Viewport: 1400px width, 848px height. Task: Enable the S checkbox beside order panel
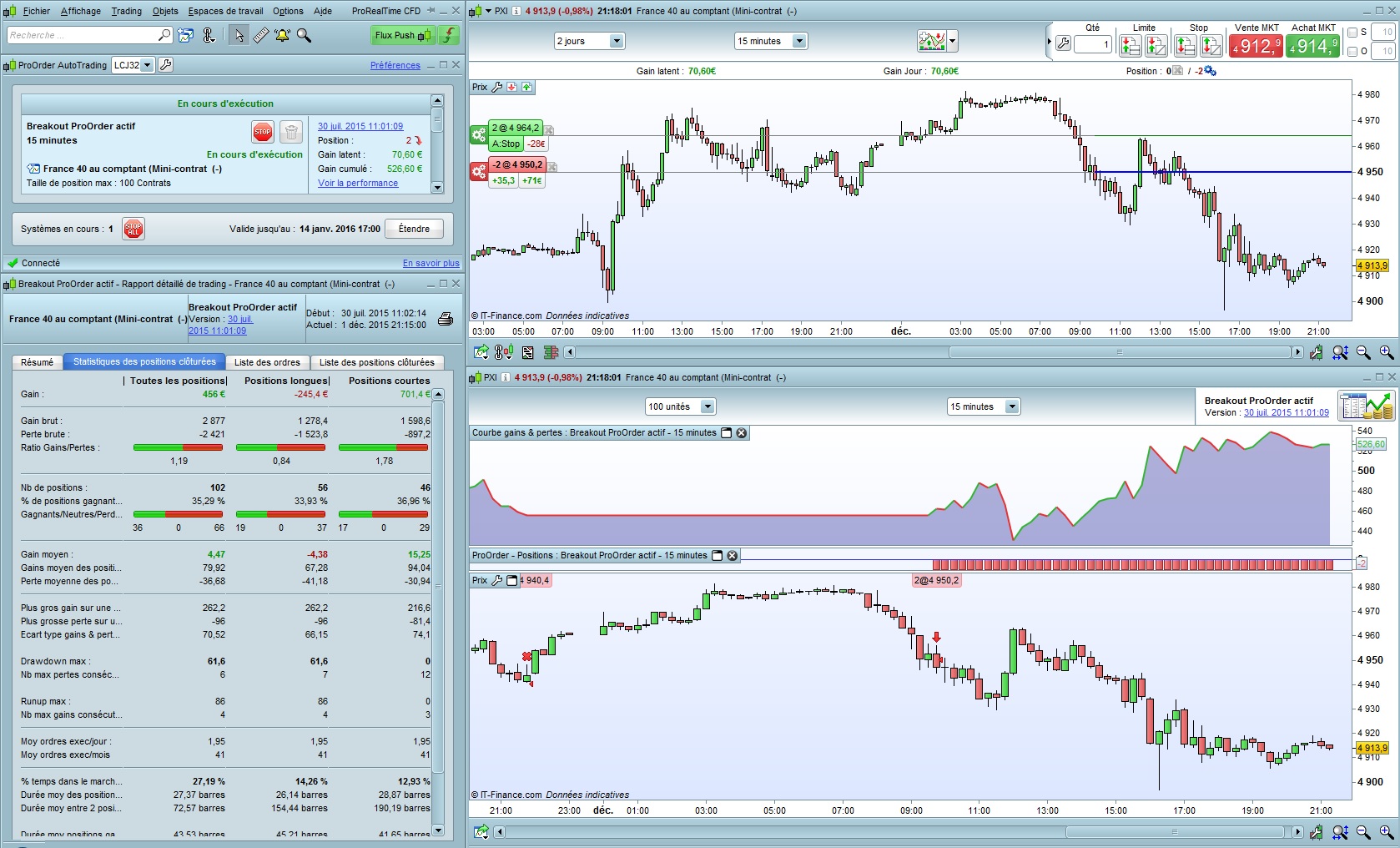(x=1352, y=33)
